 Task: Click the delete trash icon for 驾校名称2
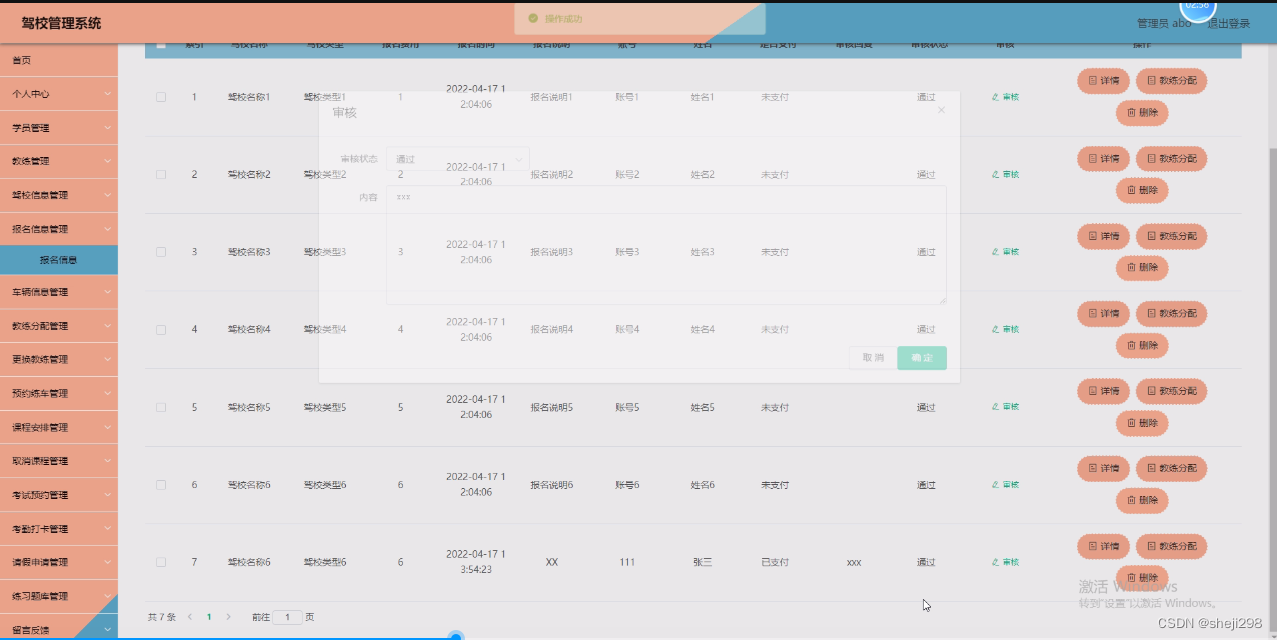(1142, 190)
